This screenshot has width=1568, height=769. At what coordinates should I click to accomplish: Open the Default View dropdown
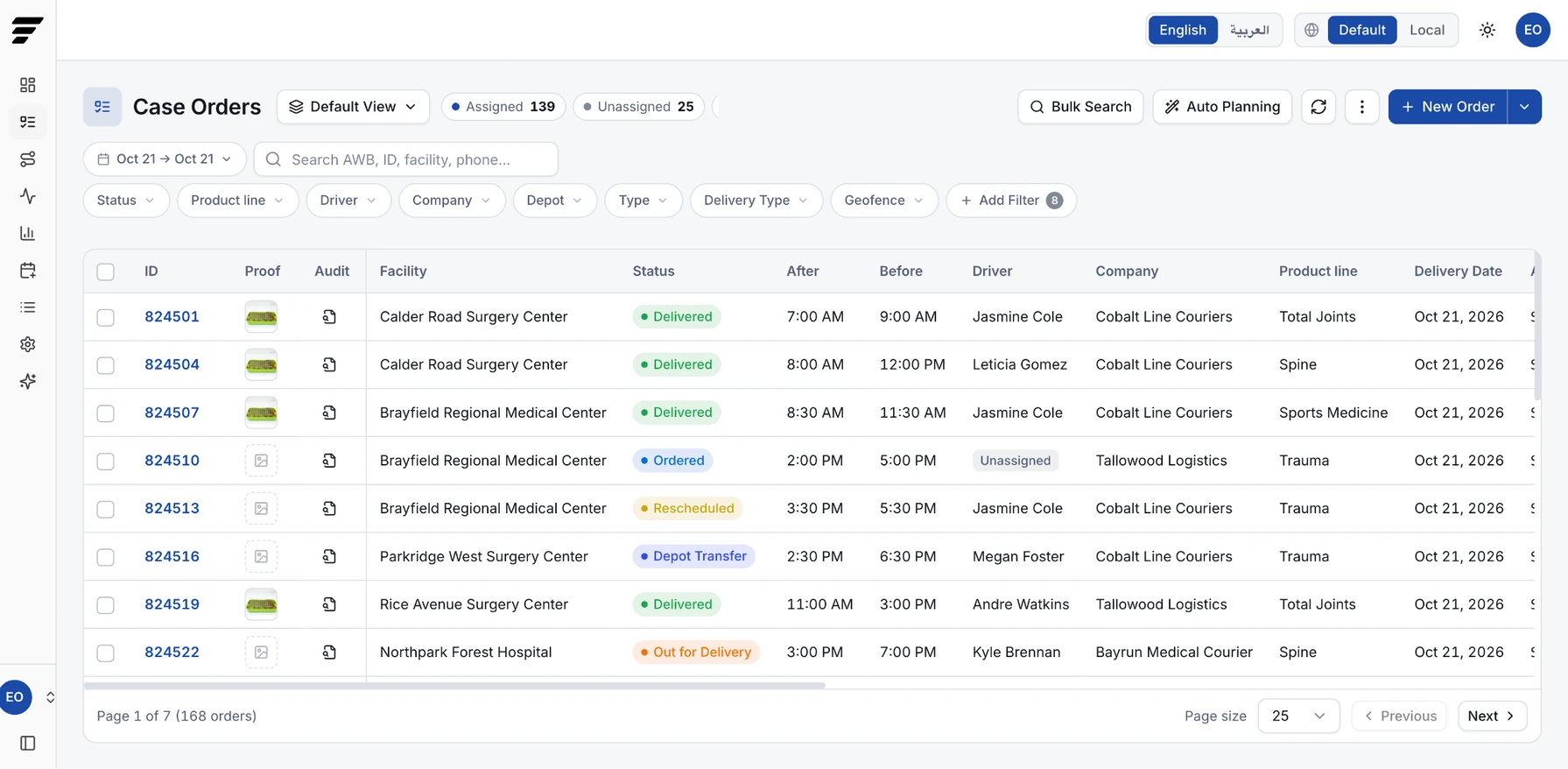point(353,107)
